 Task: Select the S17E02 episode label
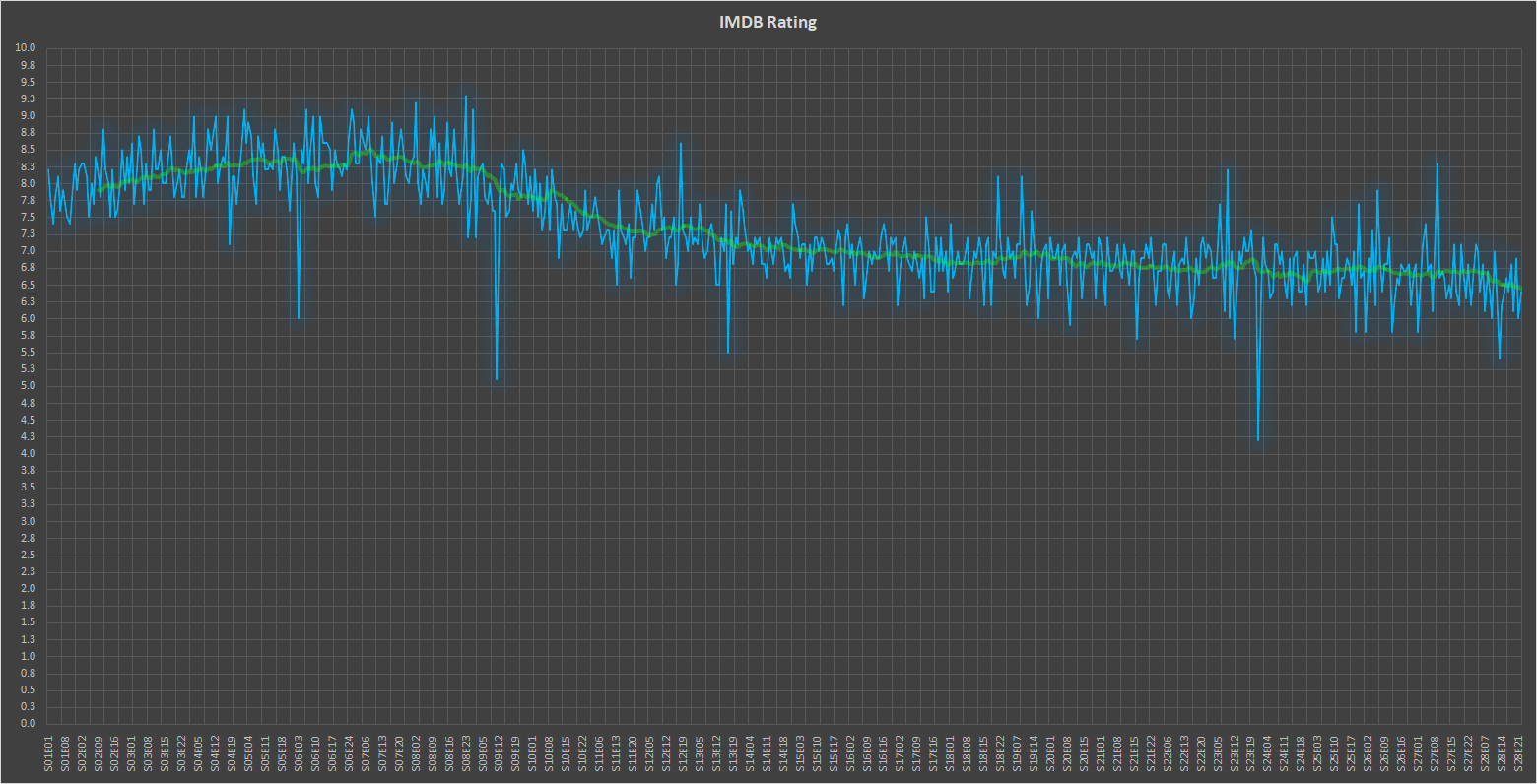pyautogui.click(x=900, y=753)
